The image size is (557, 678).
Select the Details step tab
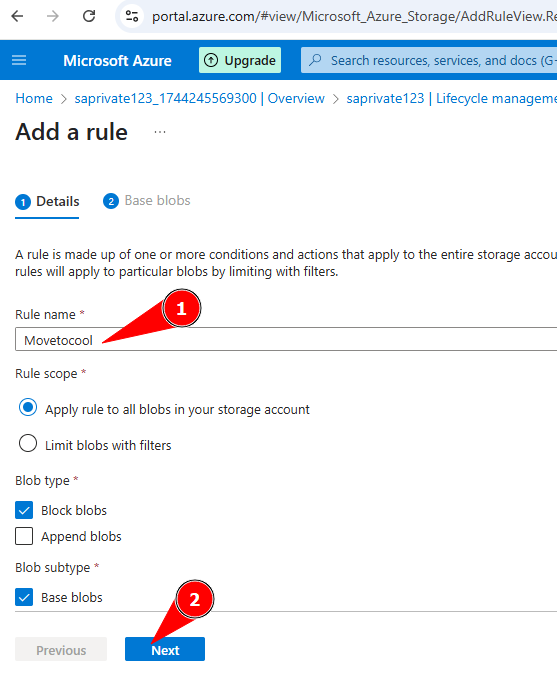47,201
